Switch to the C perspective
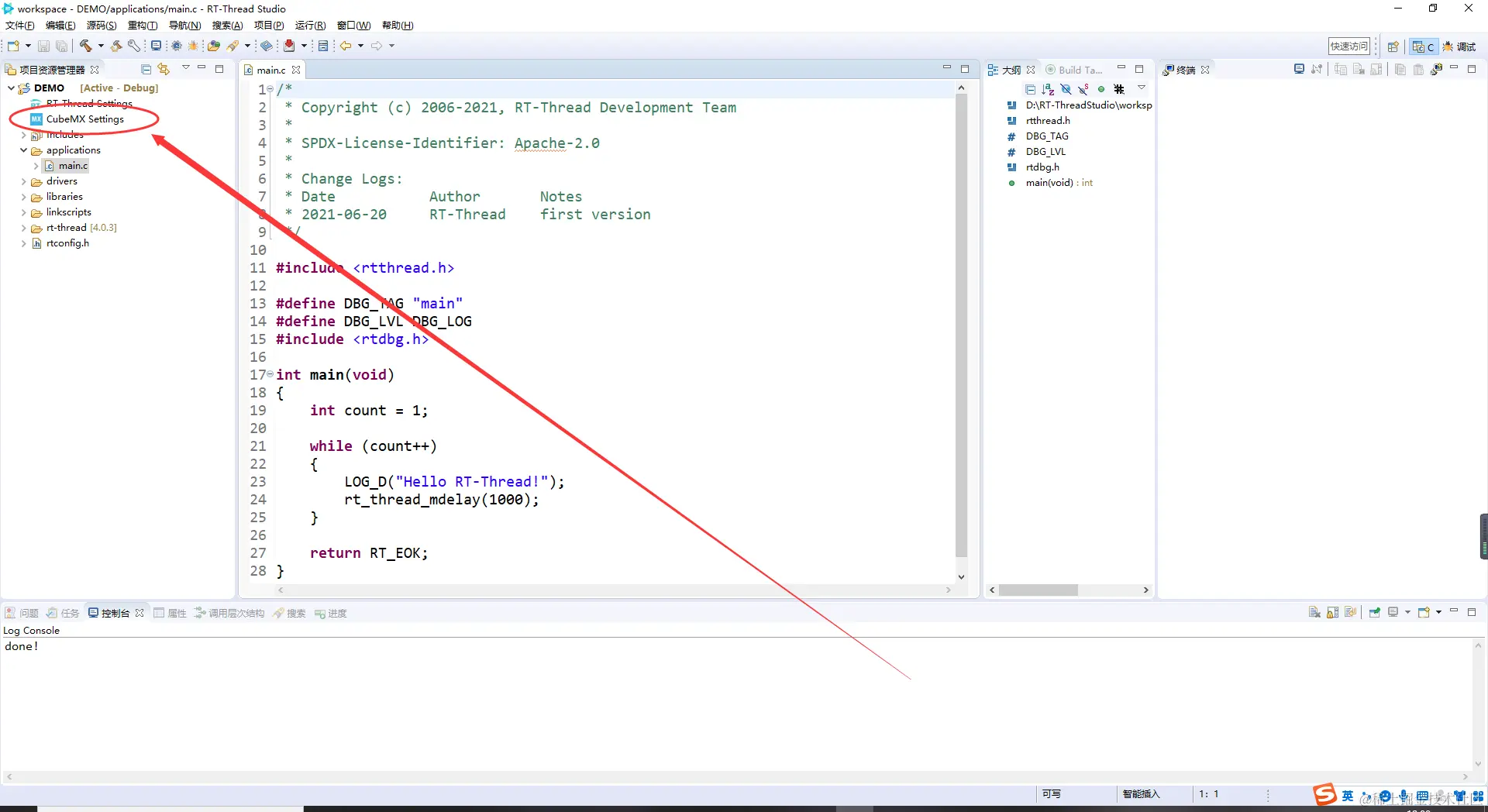The width and height of the screenshot is (1488, 812). click(x=1423, y=46)
